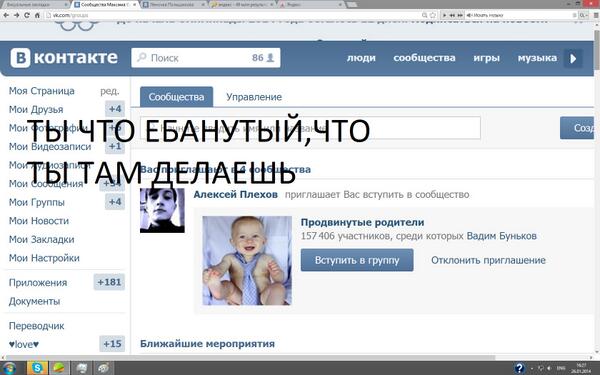Click the magnifier icon in the address bar
This screenshot has width=600, height=375.
(424, 15)
